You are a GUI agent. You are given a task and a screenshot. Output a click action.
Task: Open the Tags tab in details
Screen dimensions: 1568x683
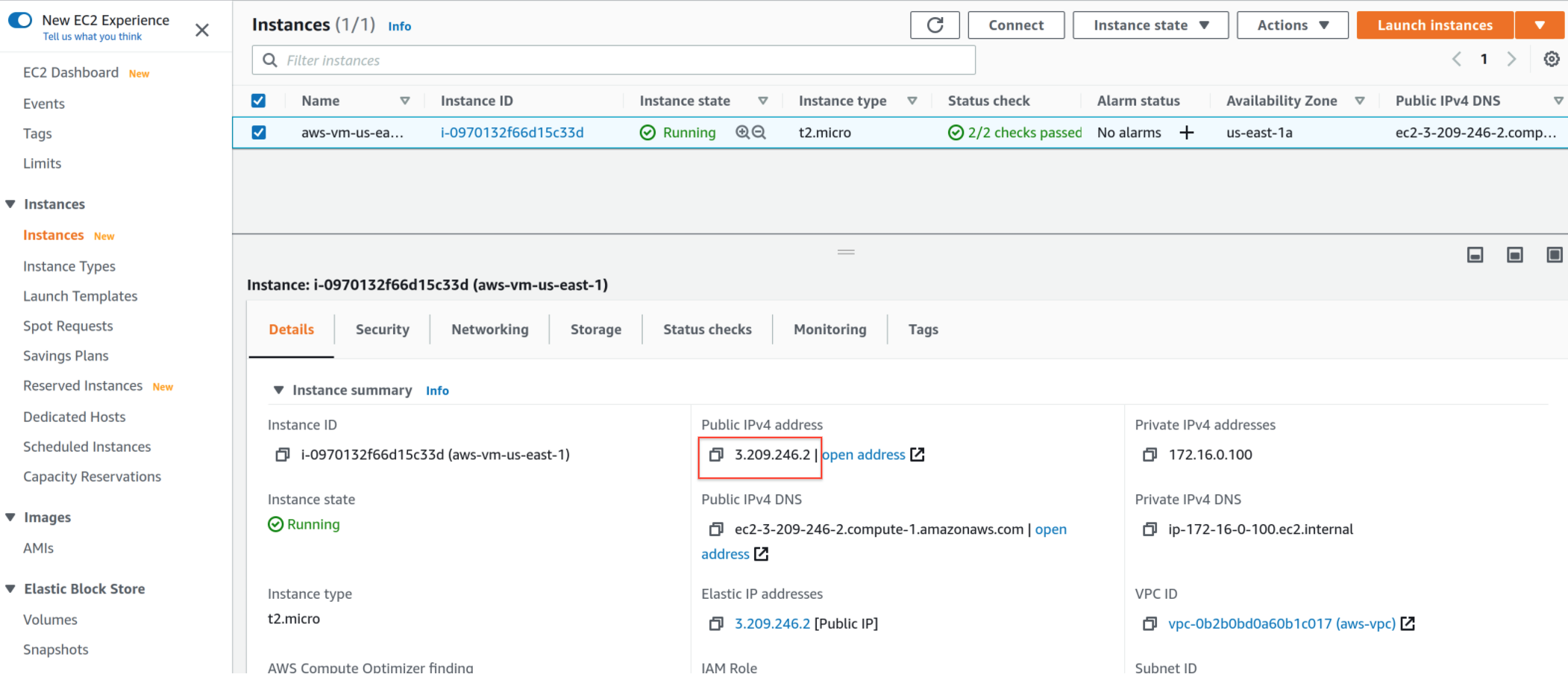click(x=923, y=330)
